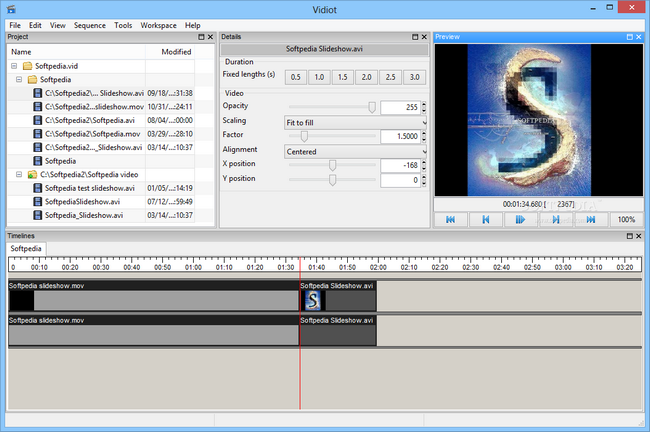Screen dimensions: 650x432
Task: Jump to the end of the preview
Action: pos(590,219)
